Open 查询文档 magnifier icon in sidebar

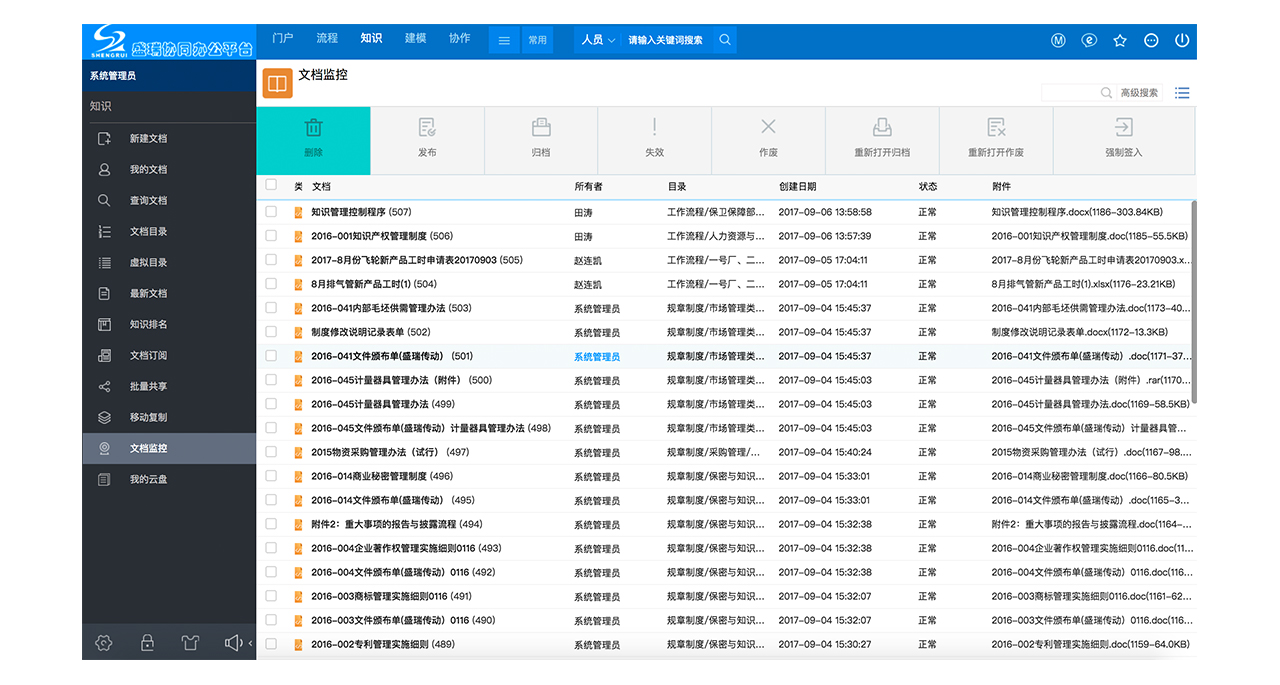(104, 201)
